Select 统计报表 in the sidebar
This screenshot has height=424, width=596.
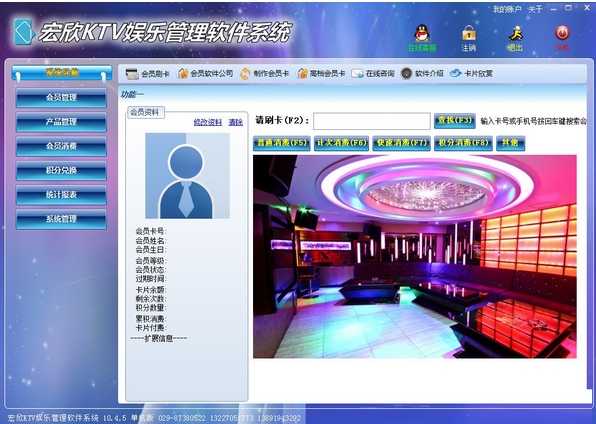click(61, 195)
